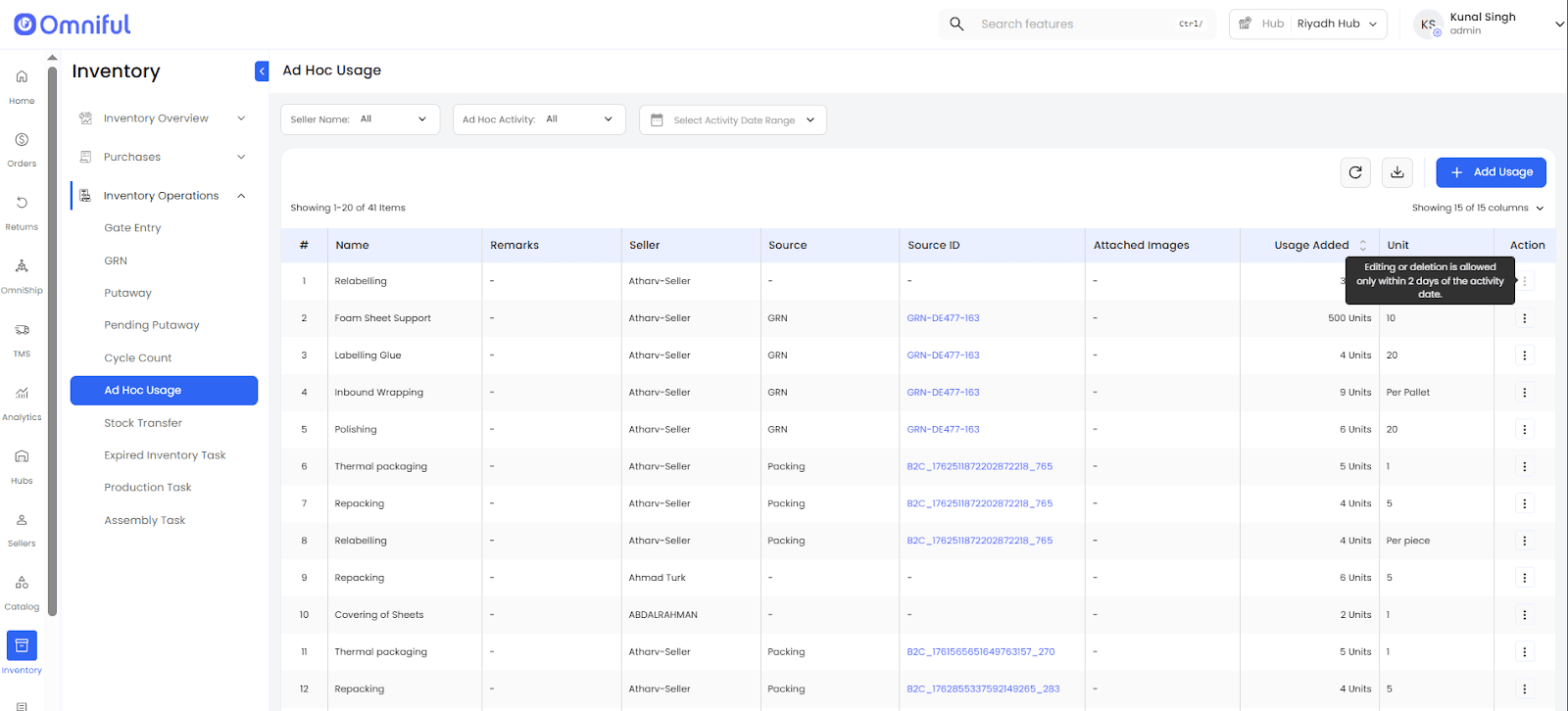Collapse the Inventory side panel arrow
The height and width of the screenshot is (711, 1568).
pyautogui.click(x=262, y=71)
